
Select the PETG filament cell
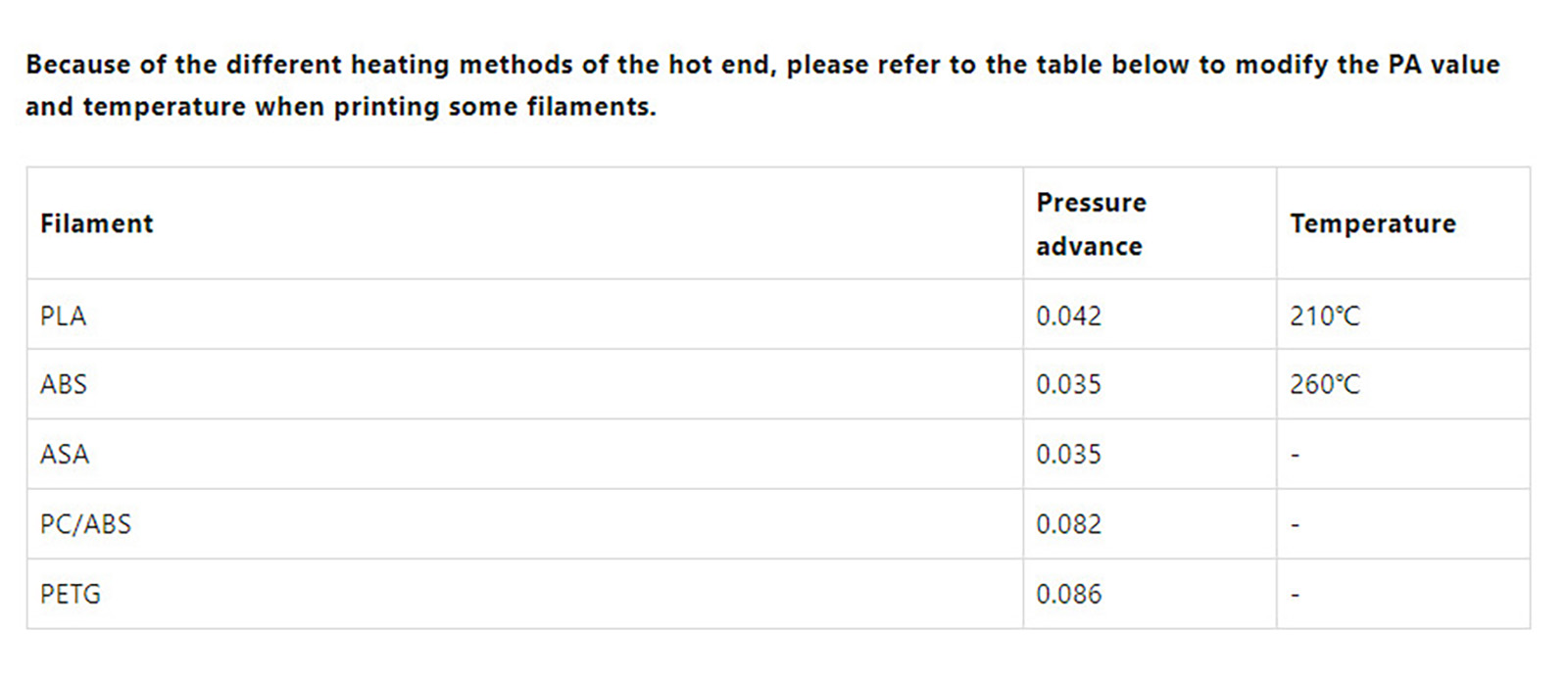coord(525,594)
